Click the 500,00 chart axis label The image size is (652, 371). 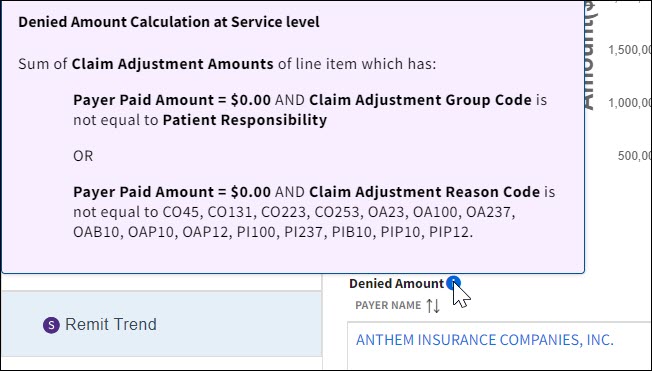click(635, 156)
